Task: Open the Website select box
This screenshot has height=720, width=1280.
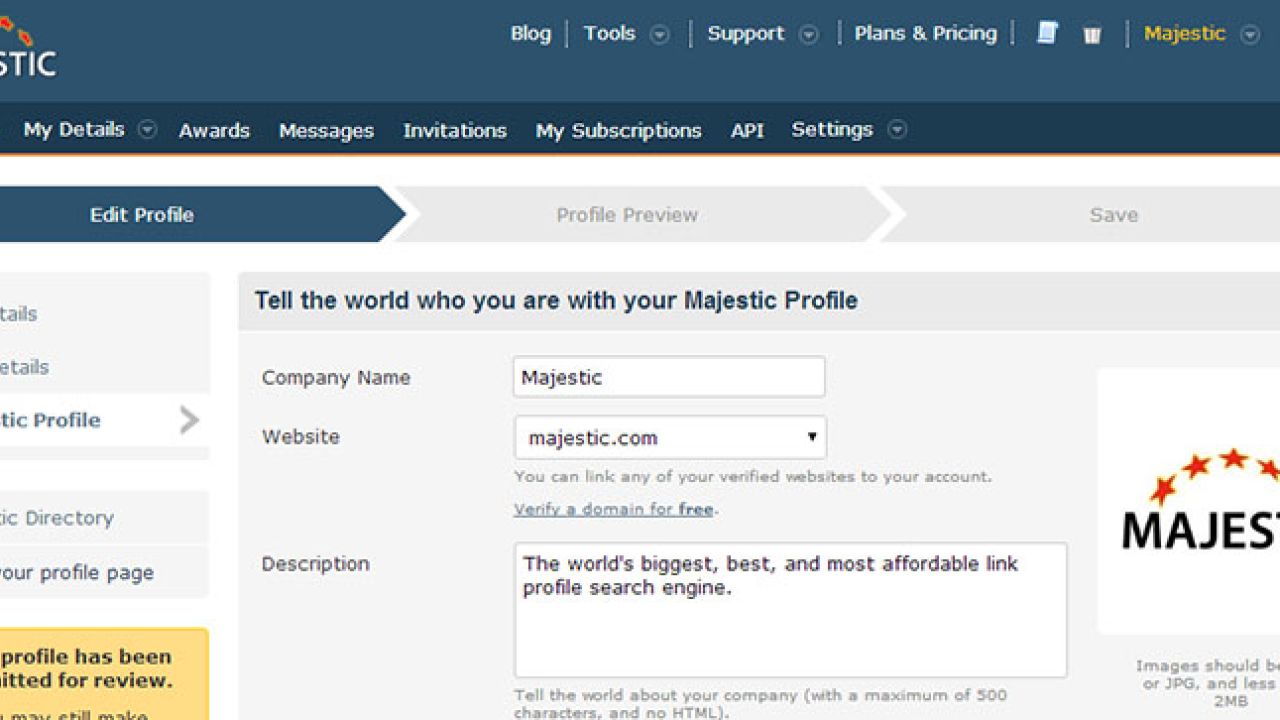Action: pos(670,438)
